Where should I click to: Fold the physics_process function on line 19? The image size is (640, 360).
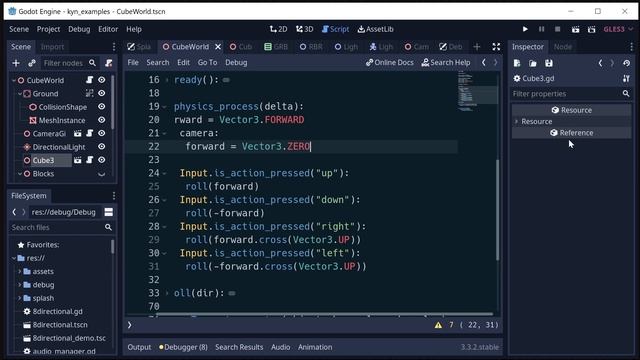[x=164, y=107]
